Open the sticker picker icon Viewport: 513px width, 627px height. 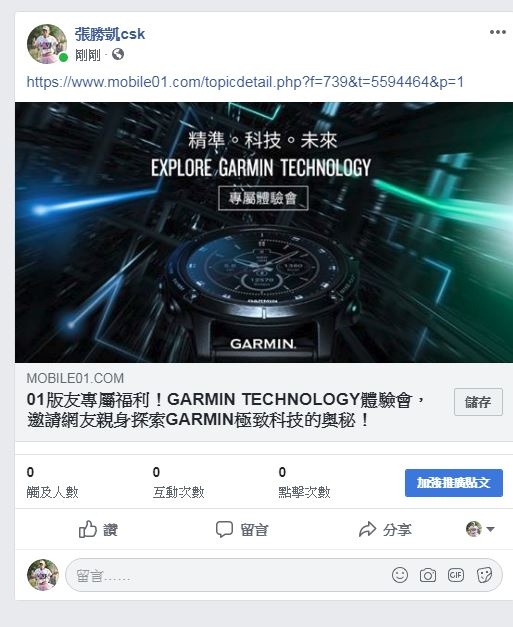tap(484, 575)
